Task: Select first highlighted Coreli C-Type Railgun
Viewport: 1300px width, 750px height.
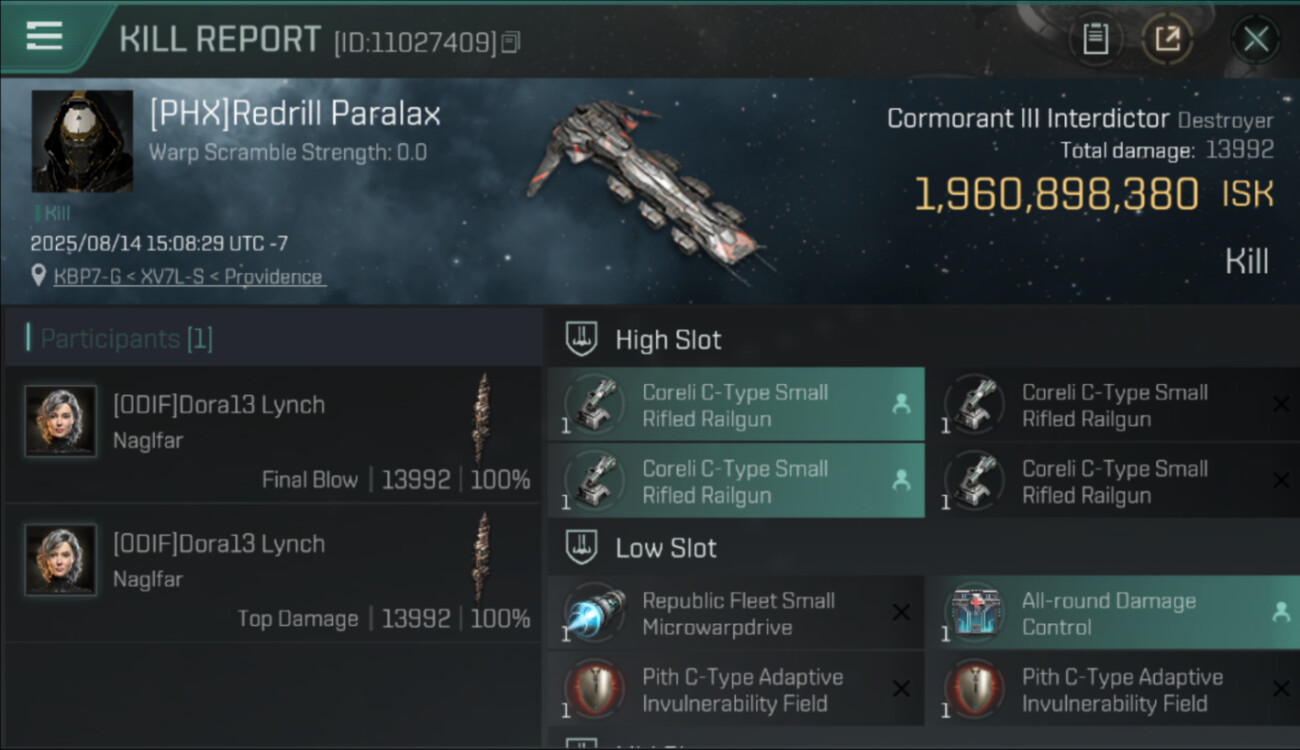Action: (735, 404)
